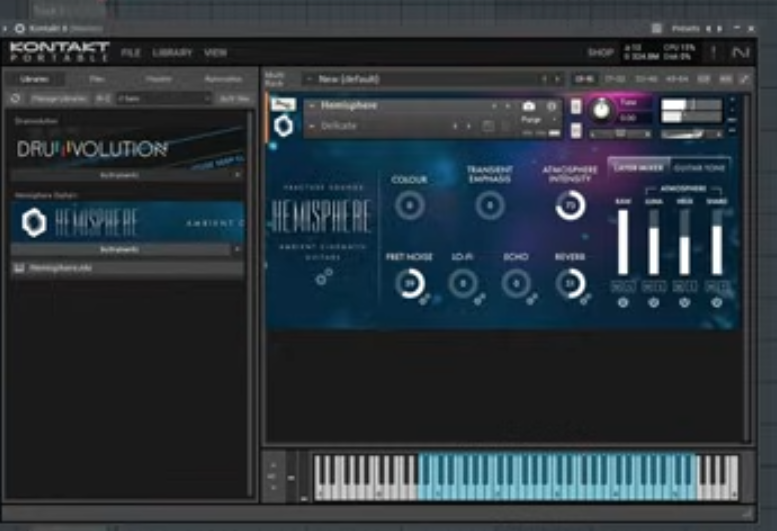
Task: Open Hemisphere global settings gears icon
Action: 324,277
